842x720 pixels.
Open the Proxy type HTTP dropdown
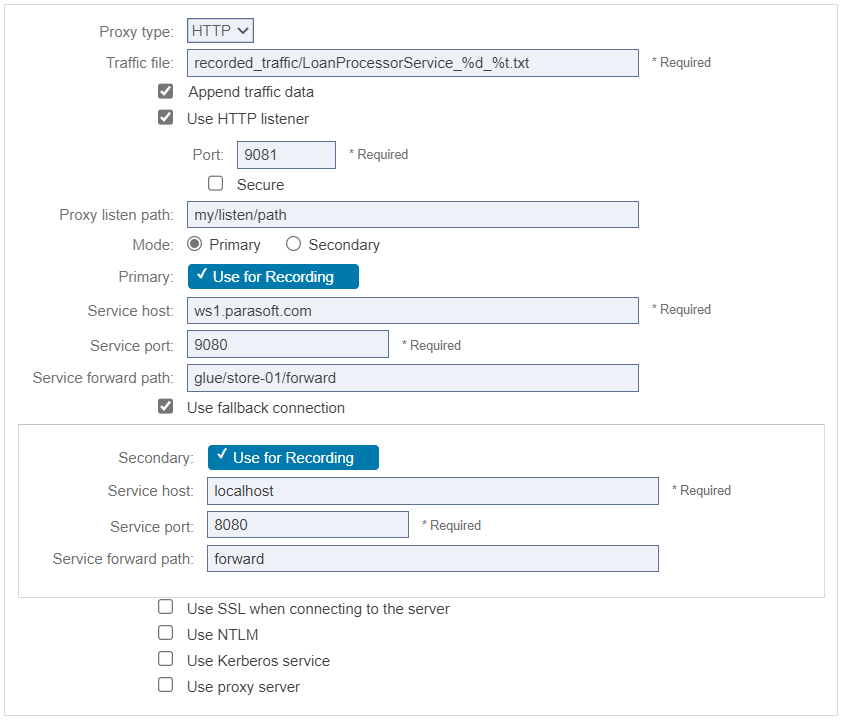point(220,31)
